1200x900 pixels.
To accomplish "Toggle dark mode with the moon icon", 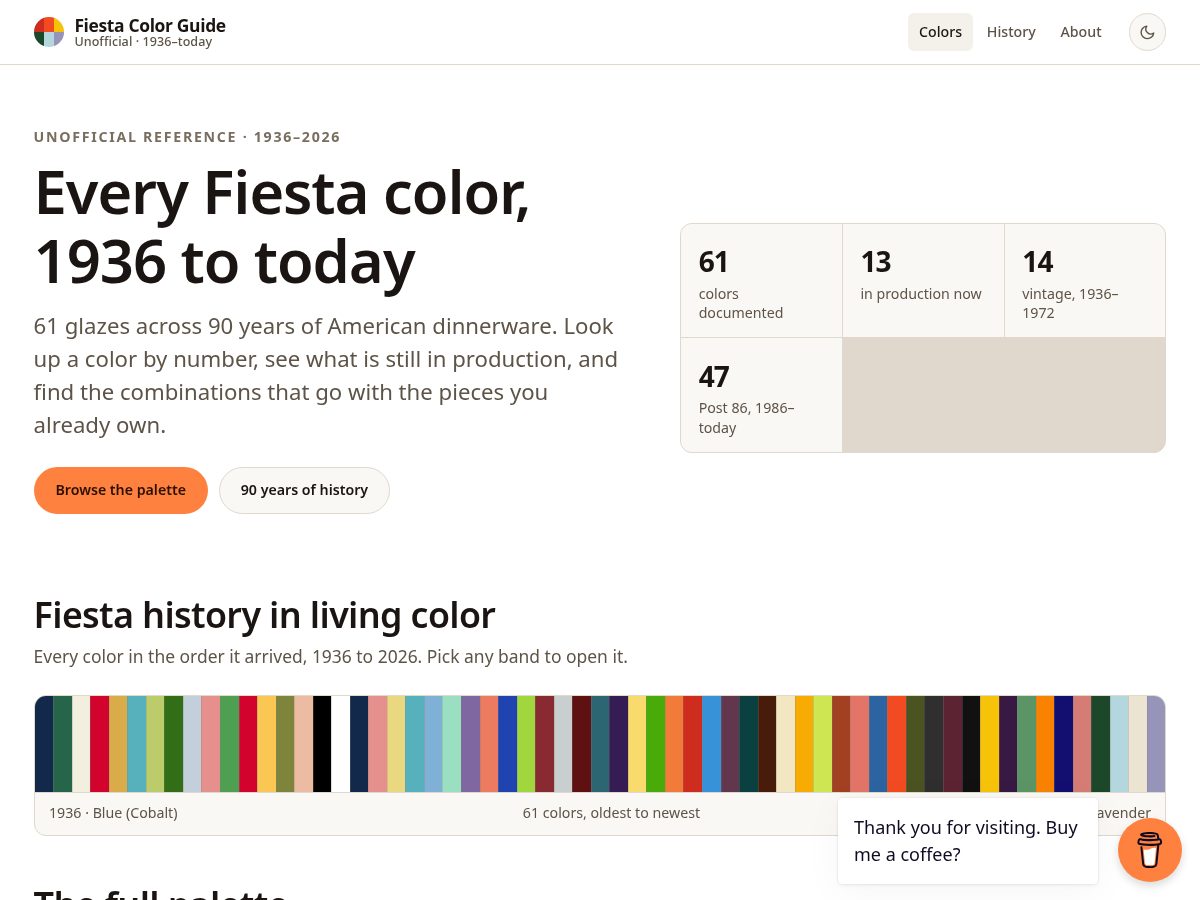I will pos(1147,32).
